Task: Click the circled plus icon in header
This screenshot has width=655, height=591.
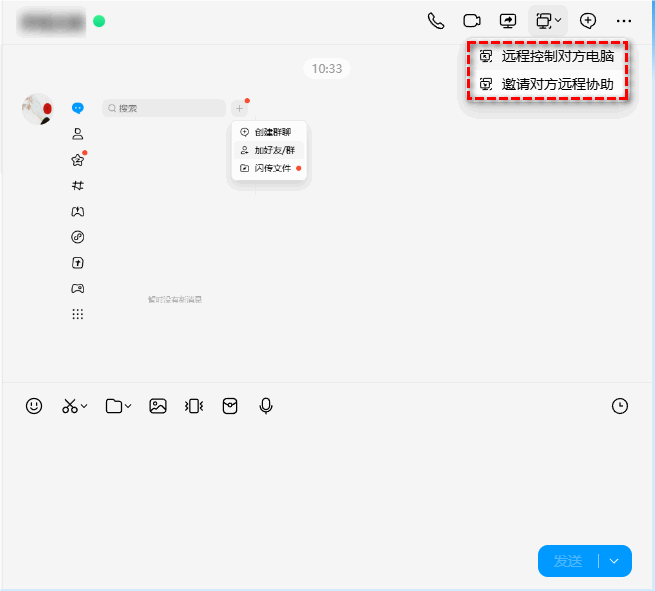Action: coord(588,20)
